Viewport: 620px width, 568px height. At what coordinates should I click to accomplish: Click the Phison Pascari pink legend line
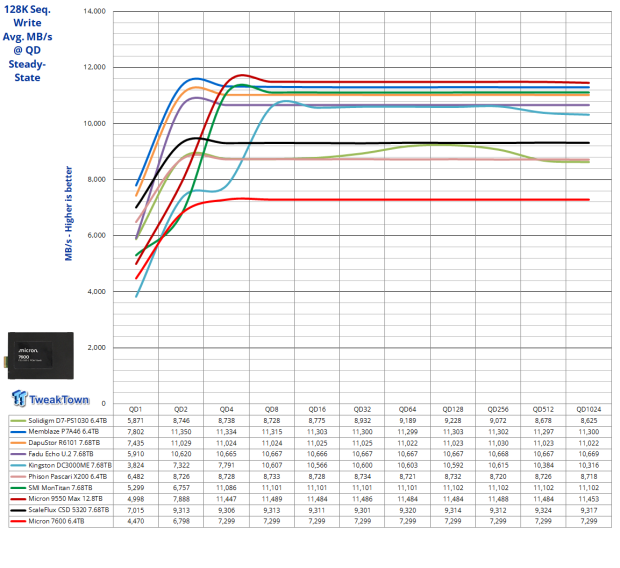click(x=18, y=477)
